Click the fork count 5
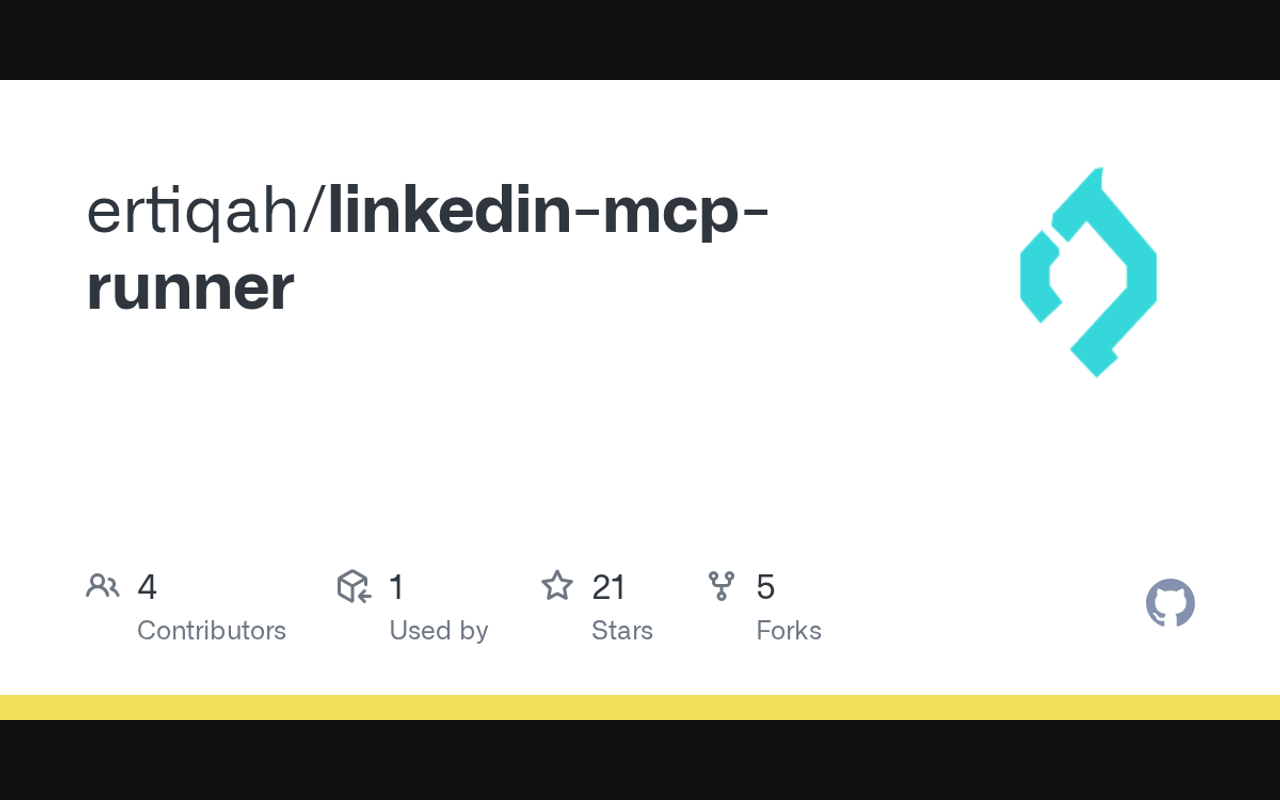 pyautogui.click(x=765, y=587)
